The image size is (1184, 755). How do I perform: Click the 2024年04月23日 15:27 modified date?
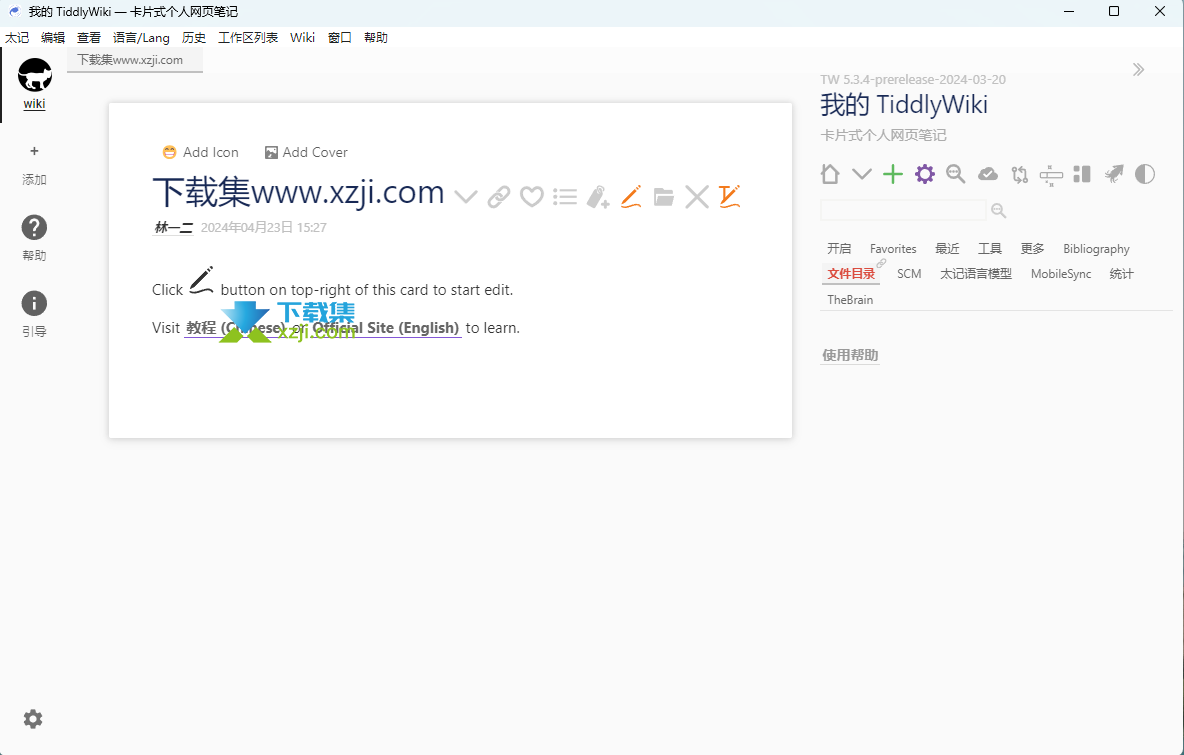[x=264, y=227]
